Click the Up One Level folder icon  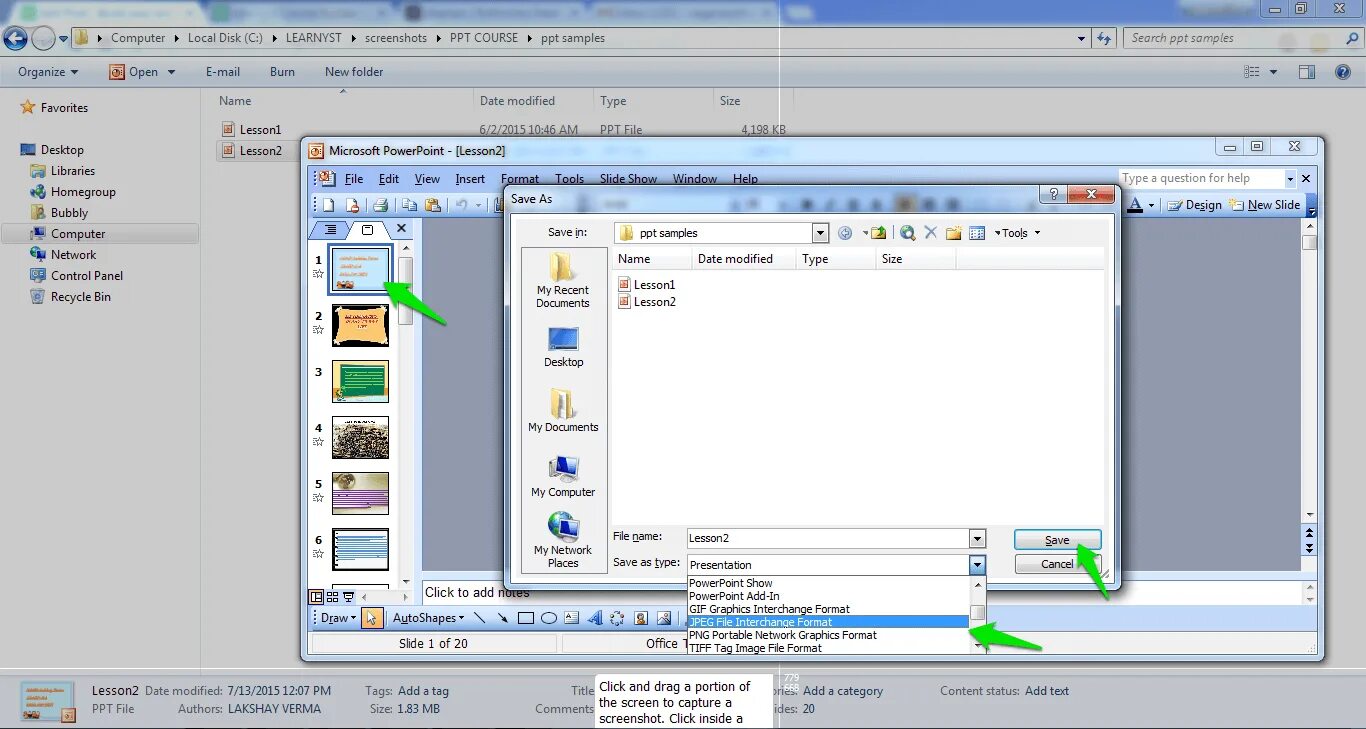tap(878, 233)
